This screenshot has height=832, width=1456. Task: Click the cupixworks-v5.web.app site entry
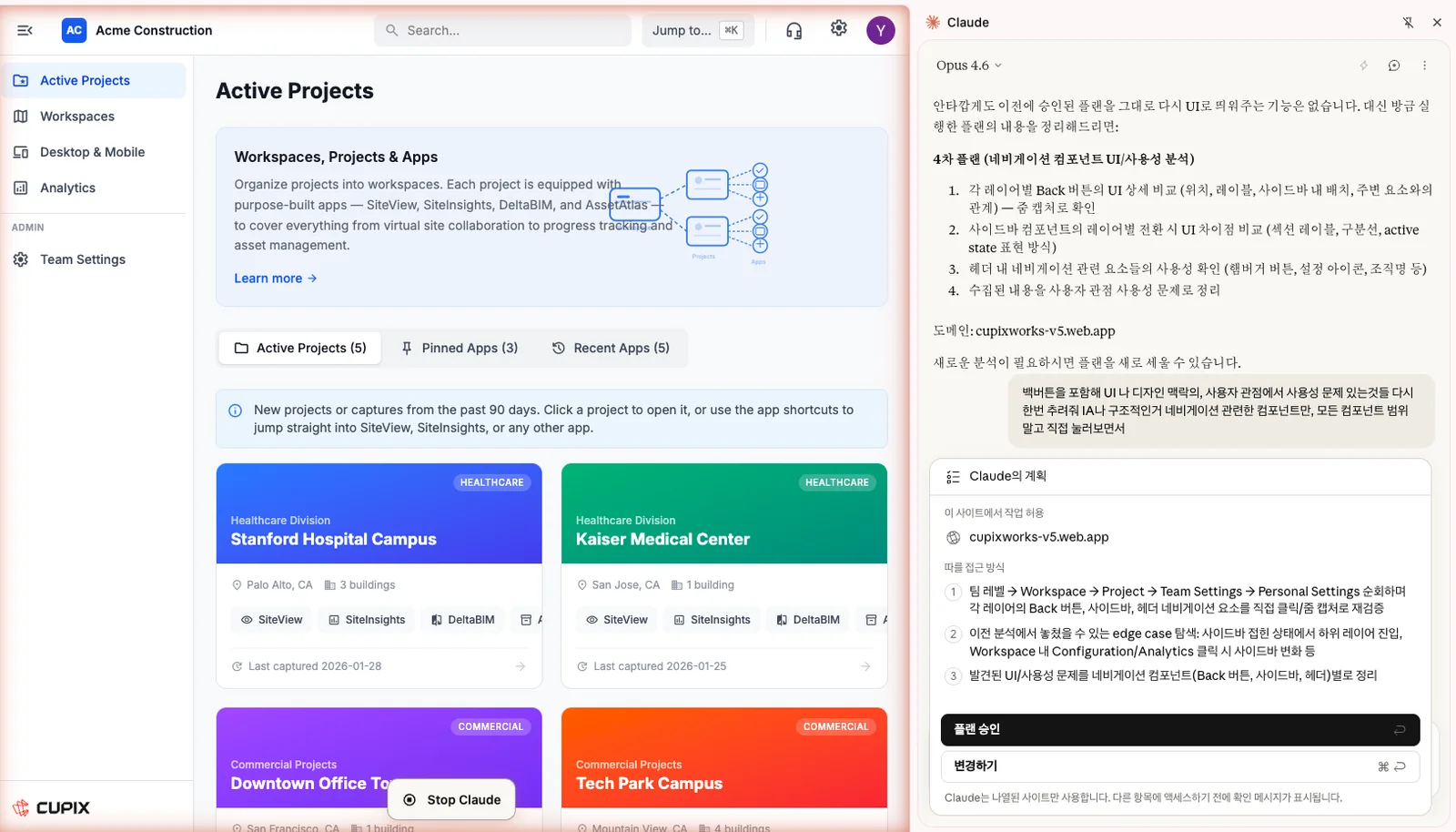1038,537
